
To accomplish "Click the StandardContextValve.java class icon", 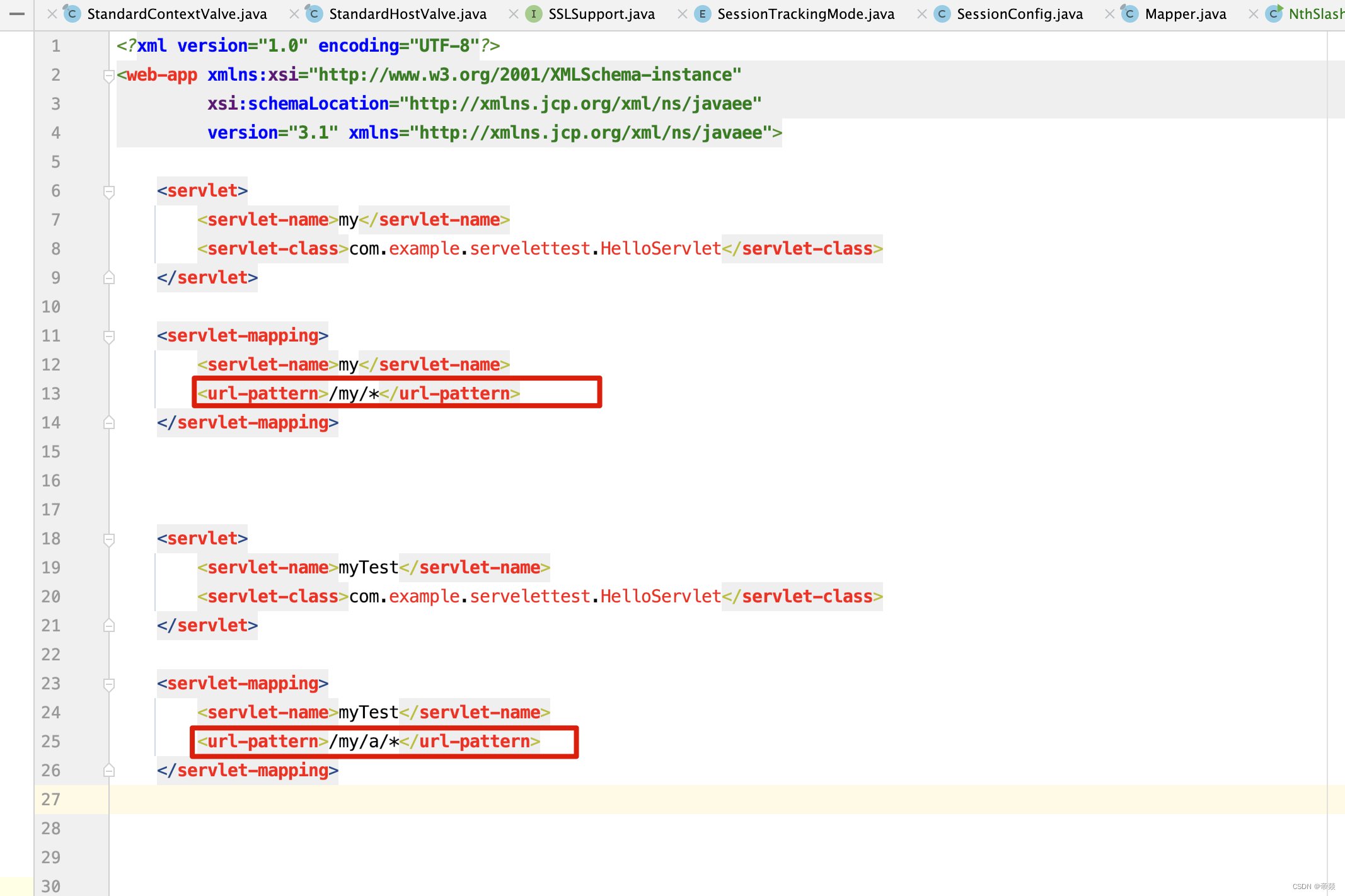I will (x=72, y=14).
